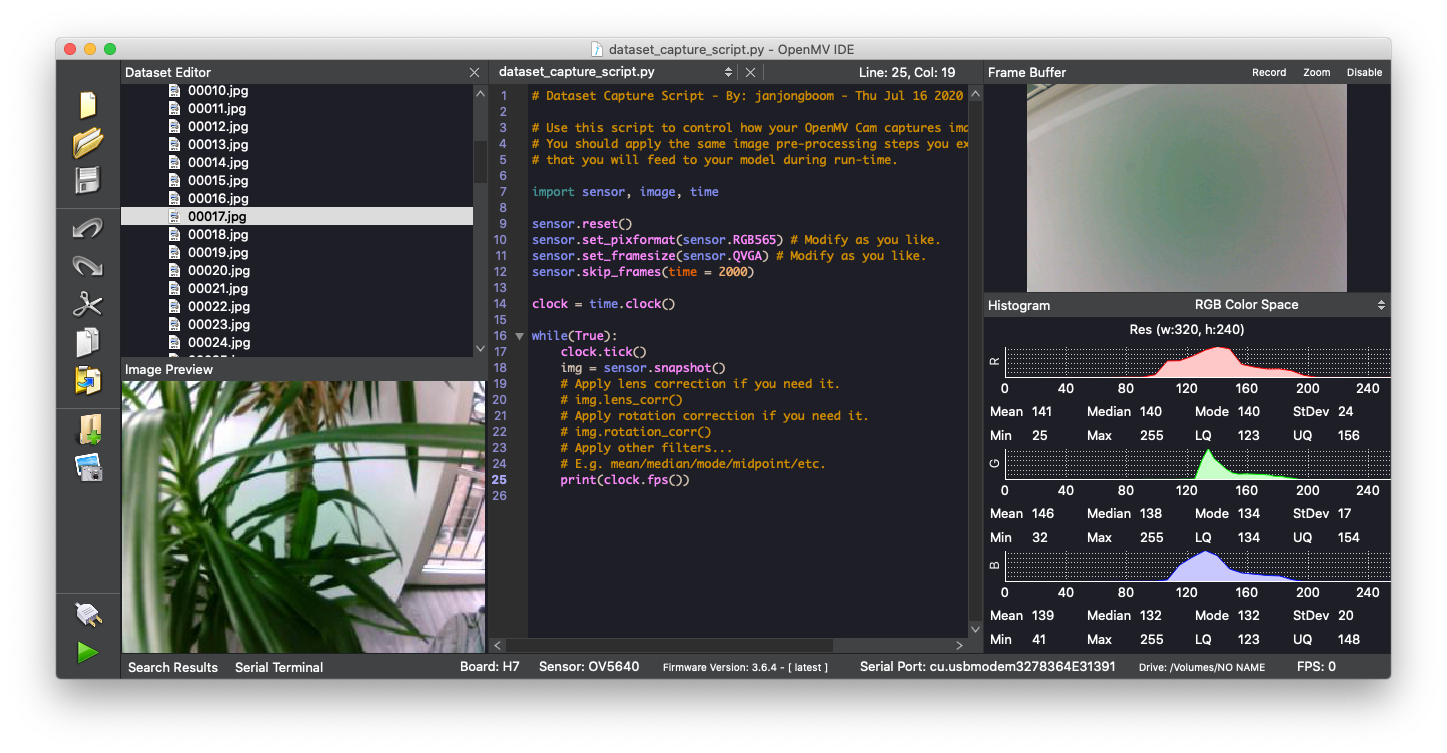Image resolution: width=1447 pixels, height=753 pixels.
Task: Click the new class folder icon
Action: coord(88,430)
